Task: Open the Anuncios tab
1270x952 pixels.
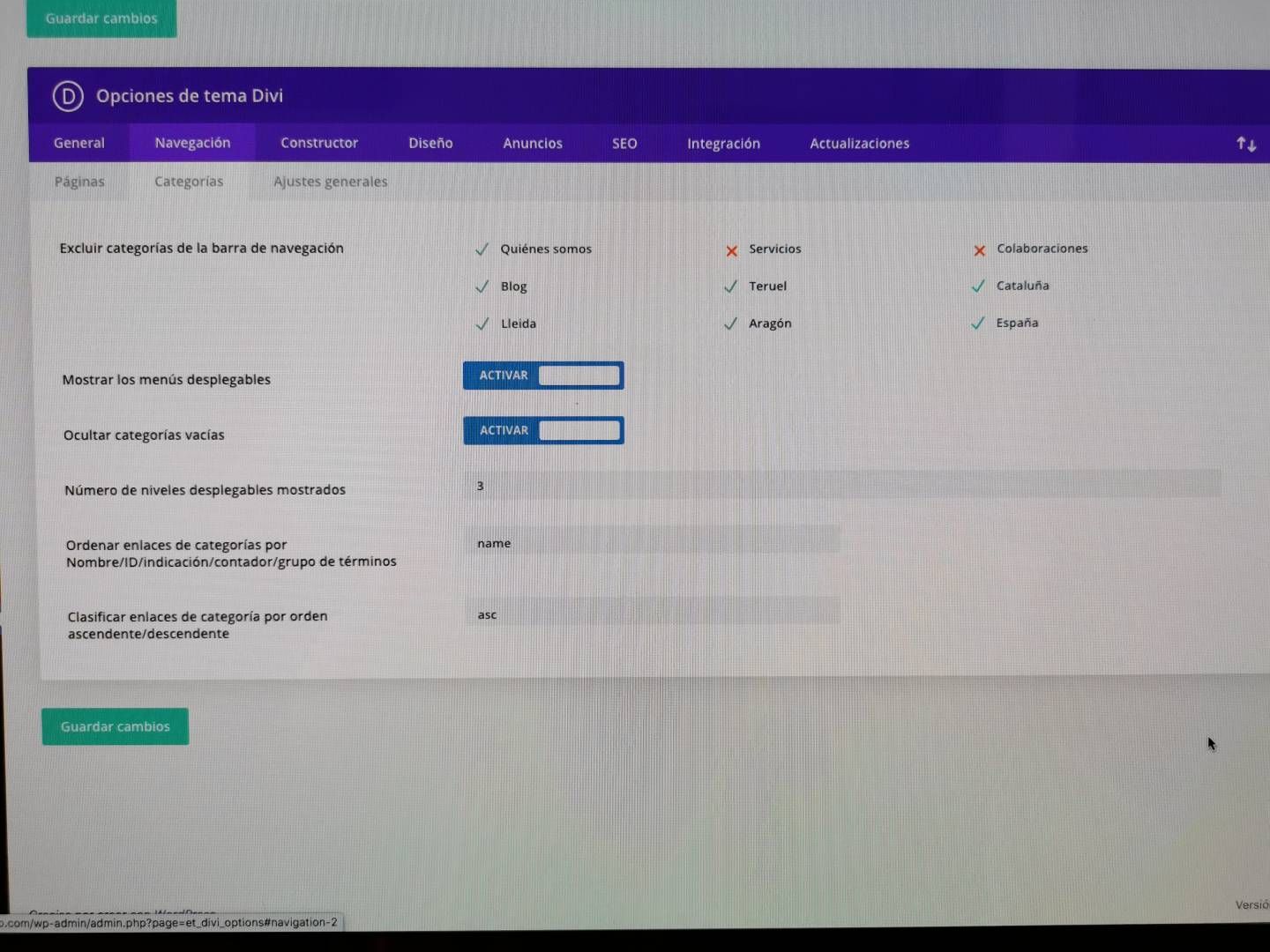Action: tap(533, 144)
